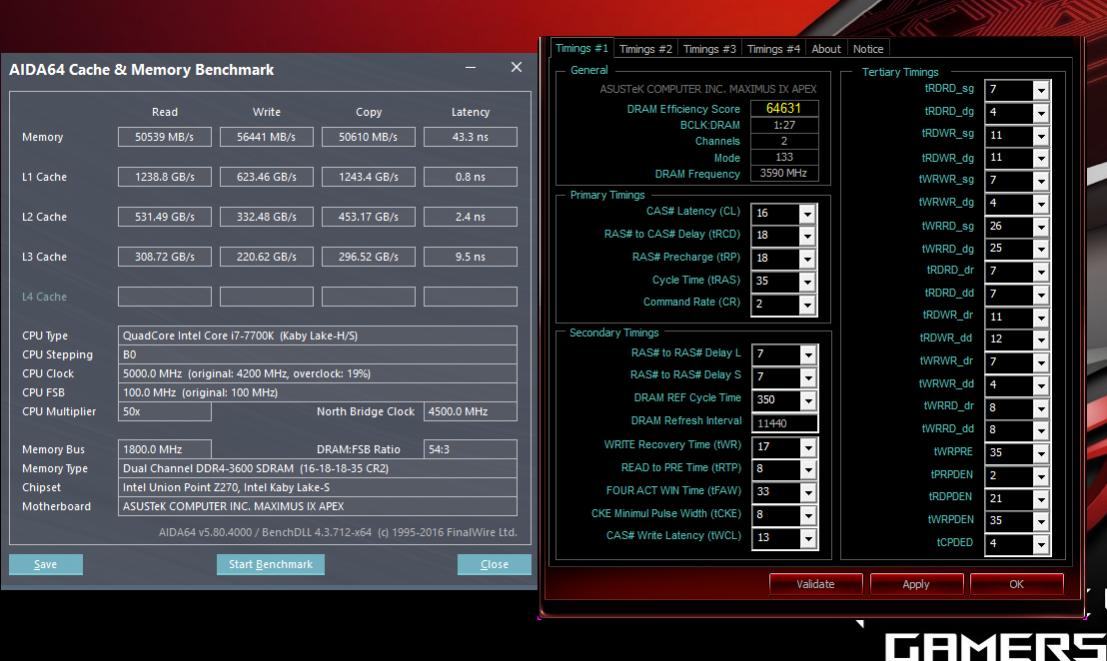Open RAS# to RAS# Delay L dropdown
1107x661 pixels.
(x=808, y=355)
